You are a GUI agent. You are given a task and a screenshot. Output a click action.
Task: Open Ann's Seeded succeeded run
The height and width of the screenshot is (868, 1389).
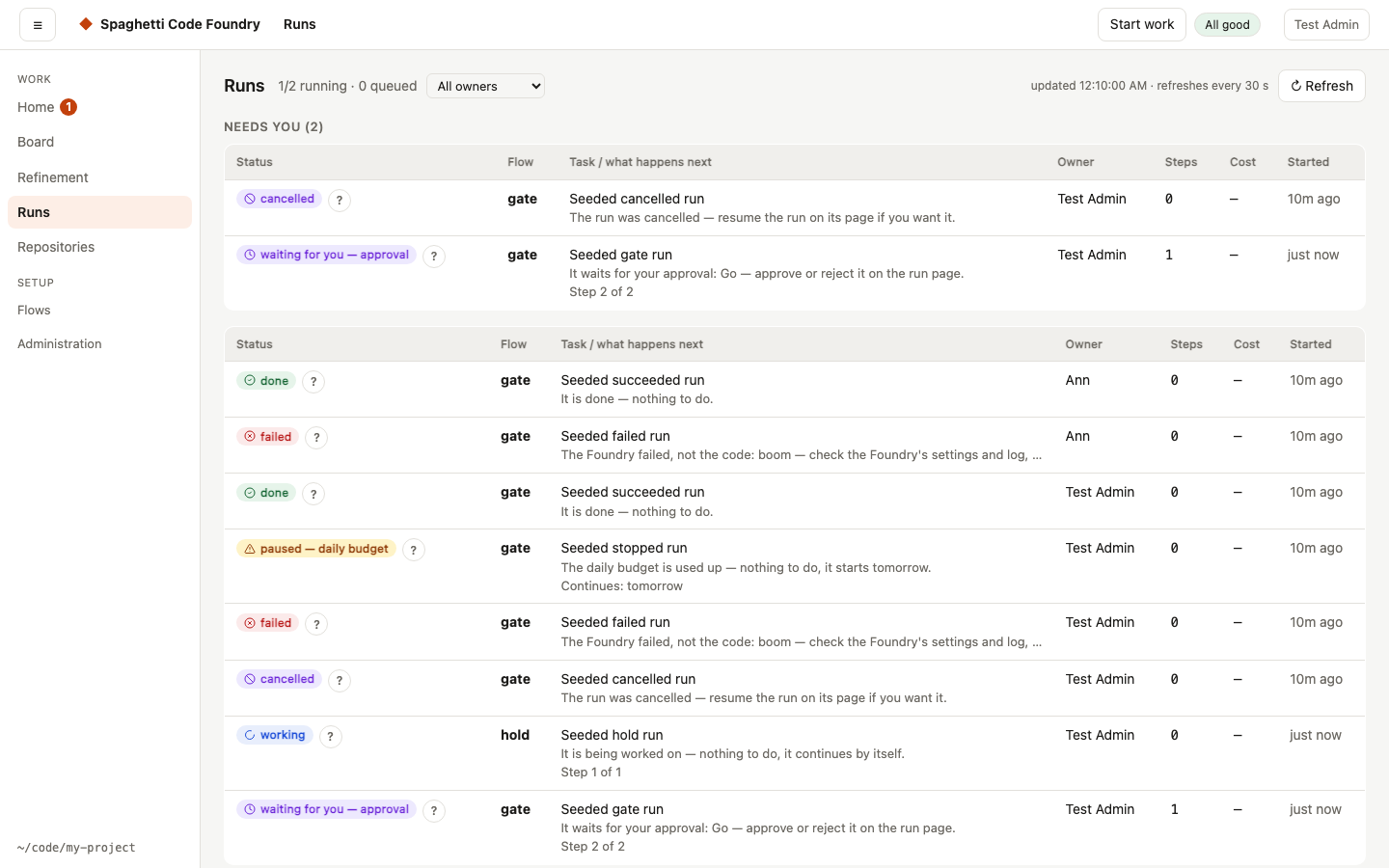pyautogui.click(x=795, y=390)
